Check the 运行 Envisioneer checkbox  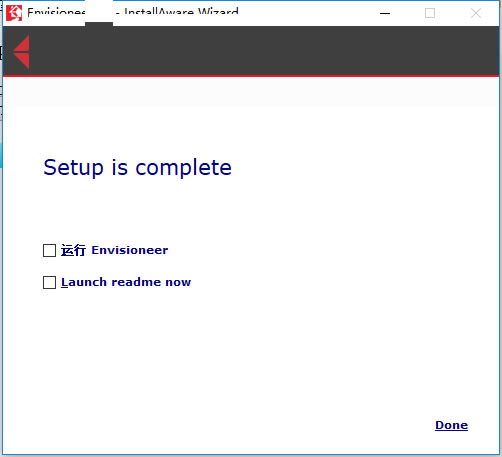pyautogui.click(x=49, y=250)
